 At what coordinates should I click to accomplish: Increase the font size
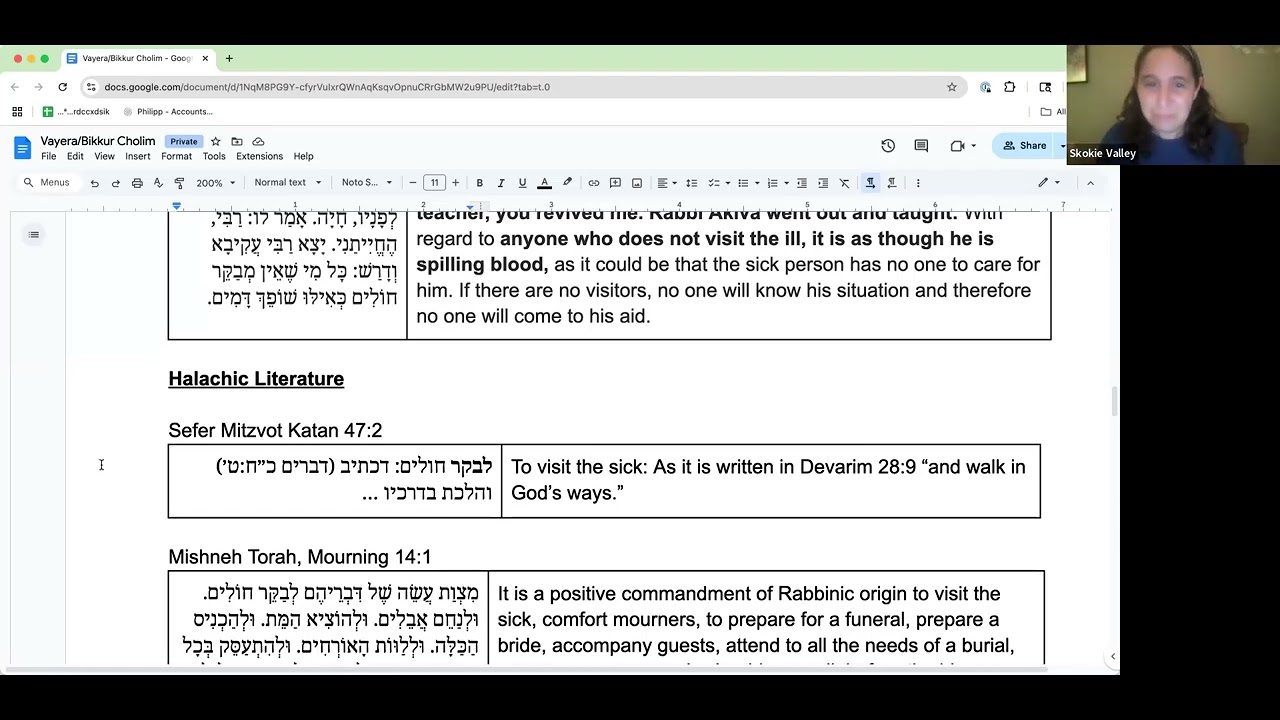(455, 183)
